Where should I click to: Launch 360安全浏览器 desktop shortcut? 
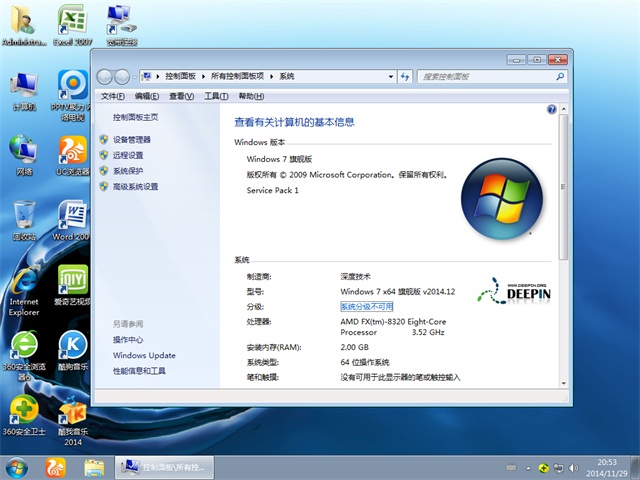pyautogui.click(x=24, y=356)
